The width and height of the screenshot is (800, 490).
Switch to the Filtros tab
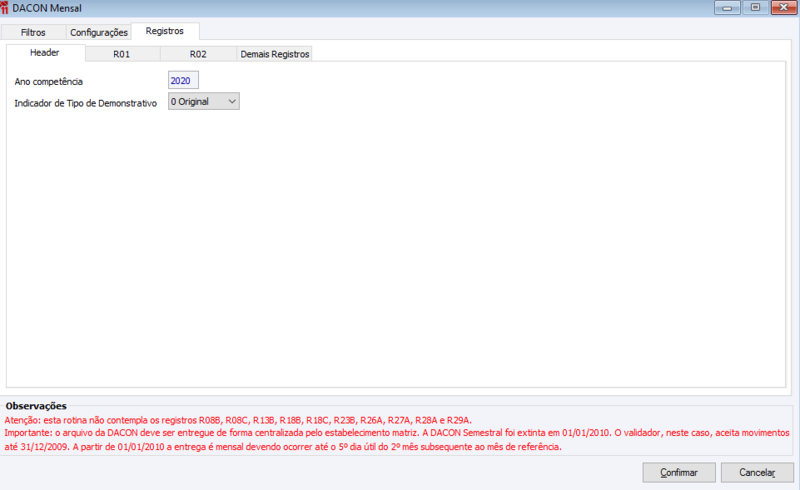click(33, 32)
